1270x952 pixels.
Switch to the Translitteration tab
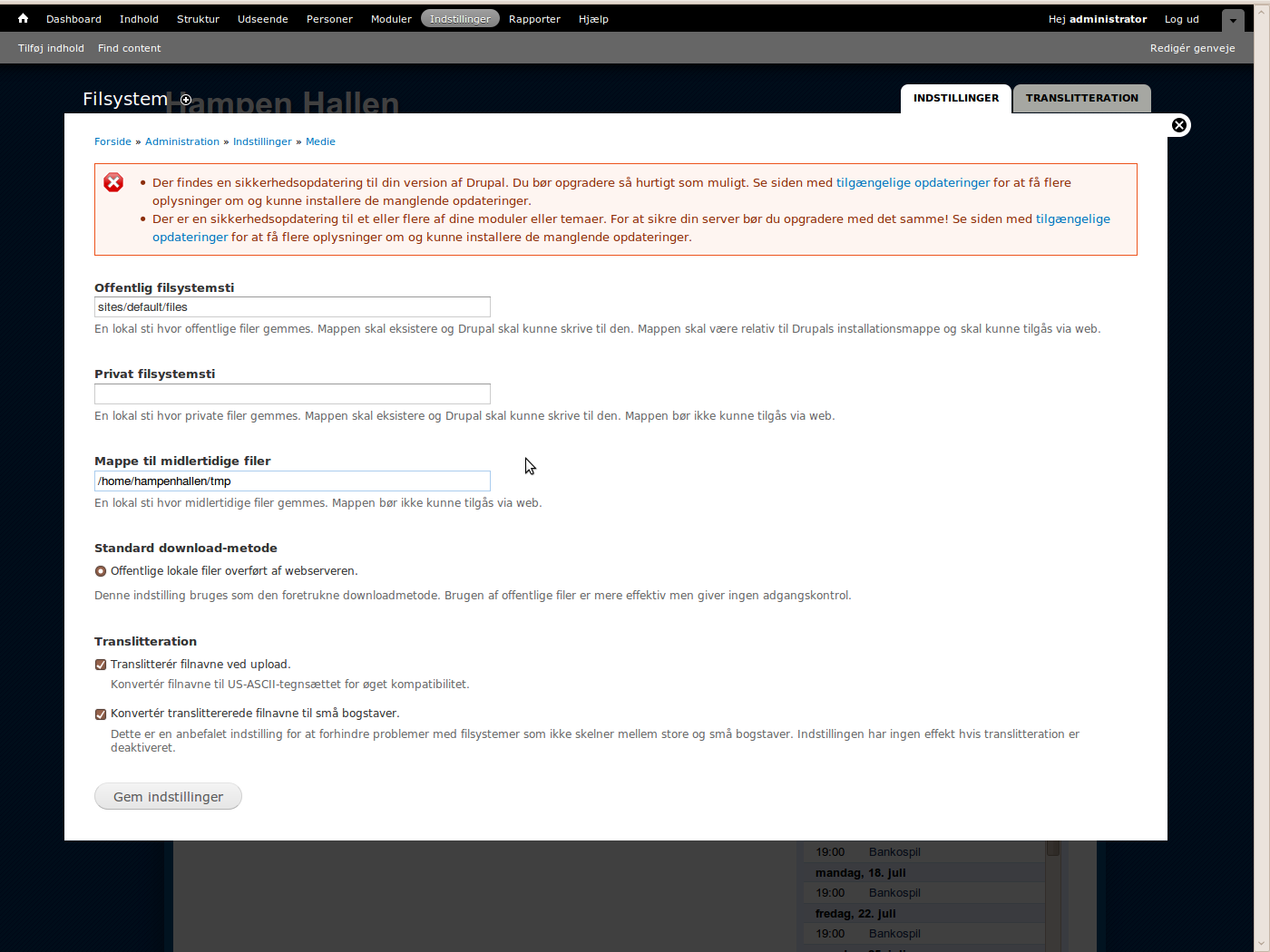point(1081,99)
